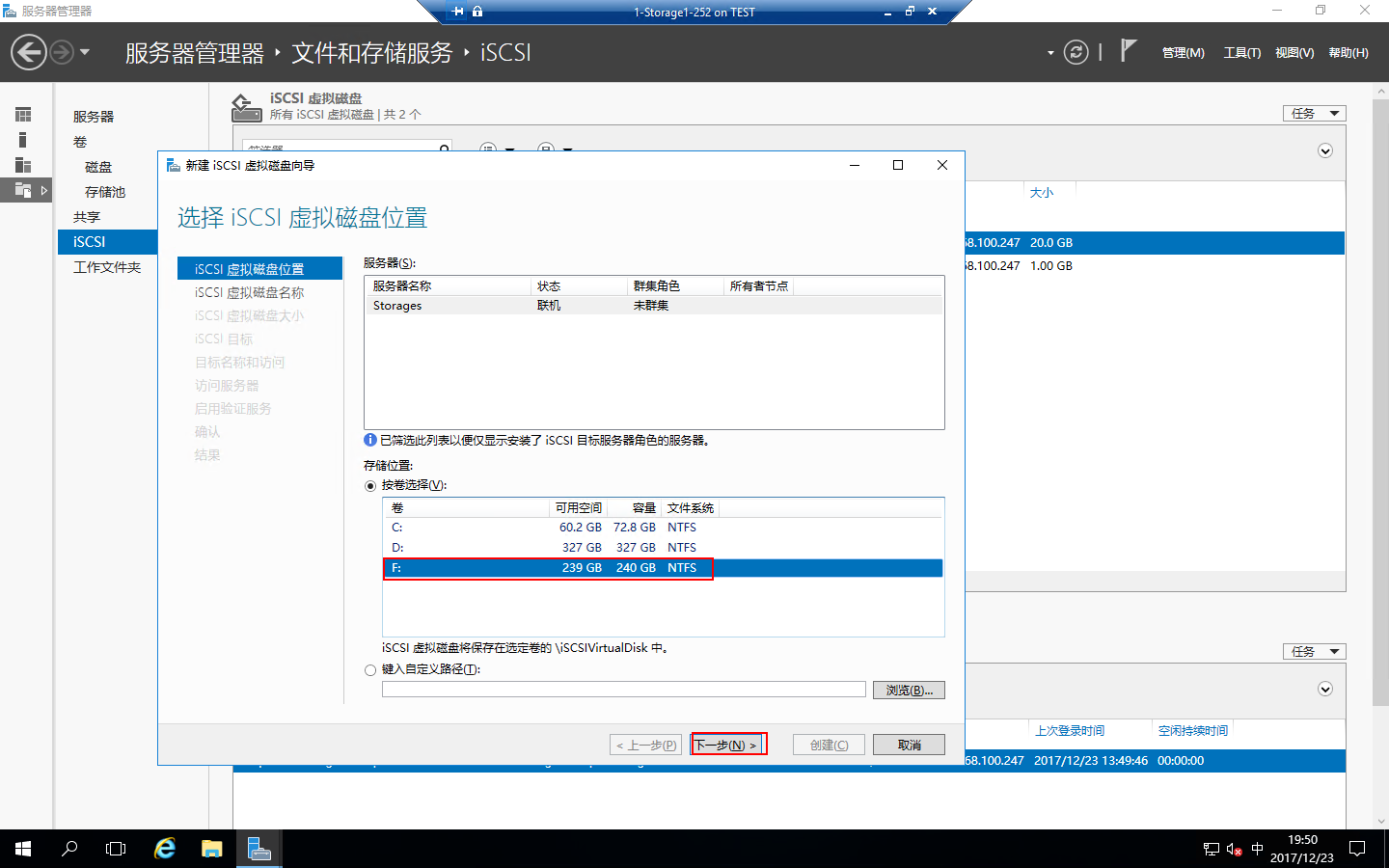The image size is (1389, 868).
Task: Sort by the 空闲持续时间 column header
Action: click(x=1193, y=731)
